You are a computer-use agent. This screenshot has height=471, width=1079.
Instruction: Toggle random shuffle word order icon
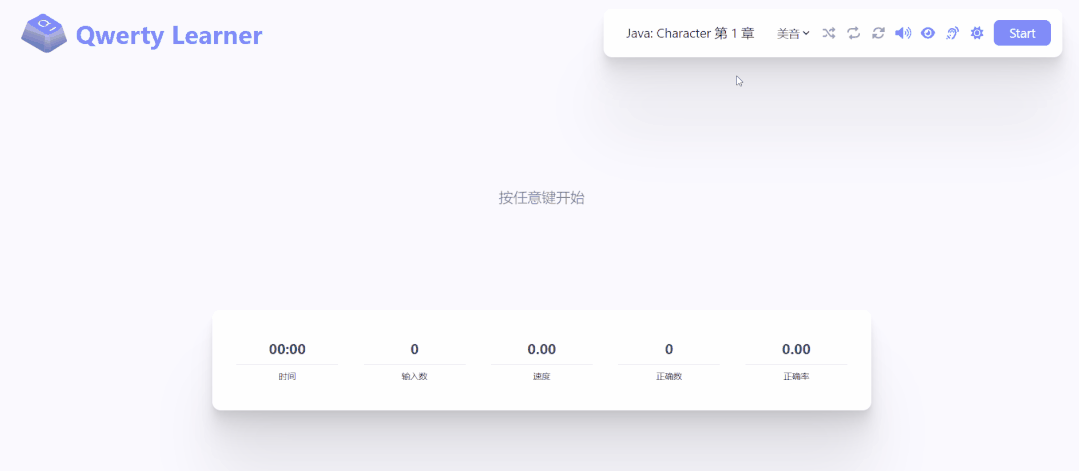coord(829,33)
